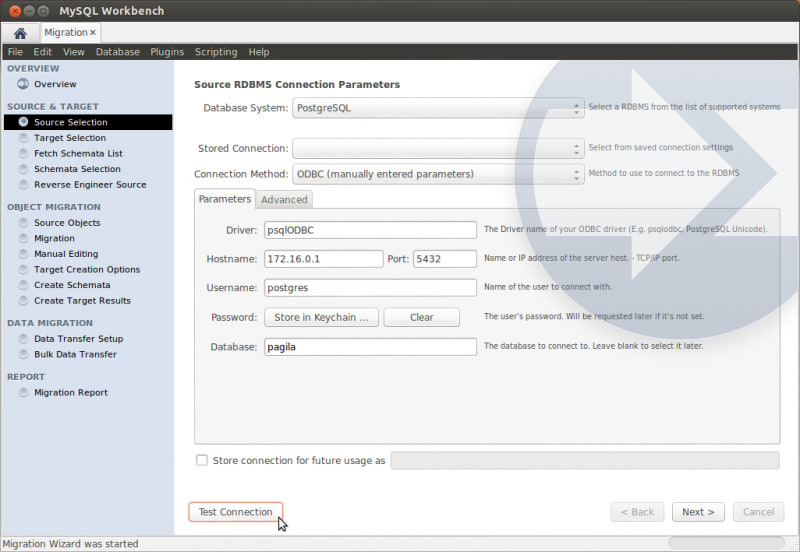This screenshot has height=552, width=800.
Task: Enable Store connection for future usage checkbox
Action: click(202, 460)
